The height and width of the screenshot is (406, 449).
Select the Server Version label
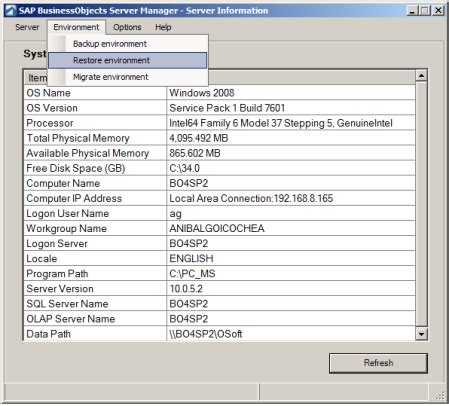point(95,288)
